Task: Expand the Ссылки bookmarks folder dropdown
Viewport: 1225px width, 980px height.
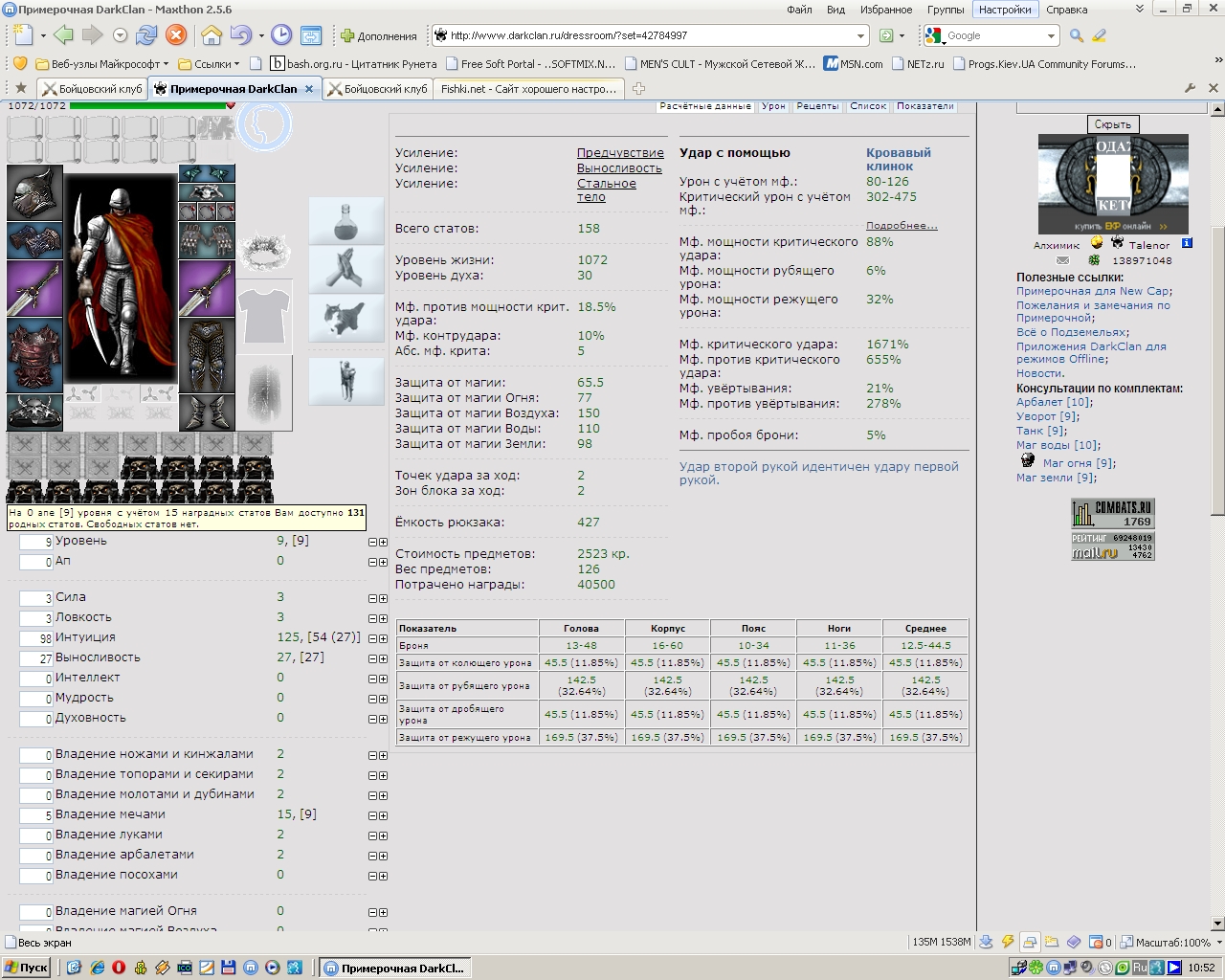Action: (x=235, y=64)
